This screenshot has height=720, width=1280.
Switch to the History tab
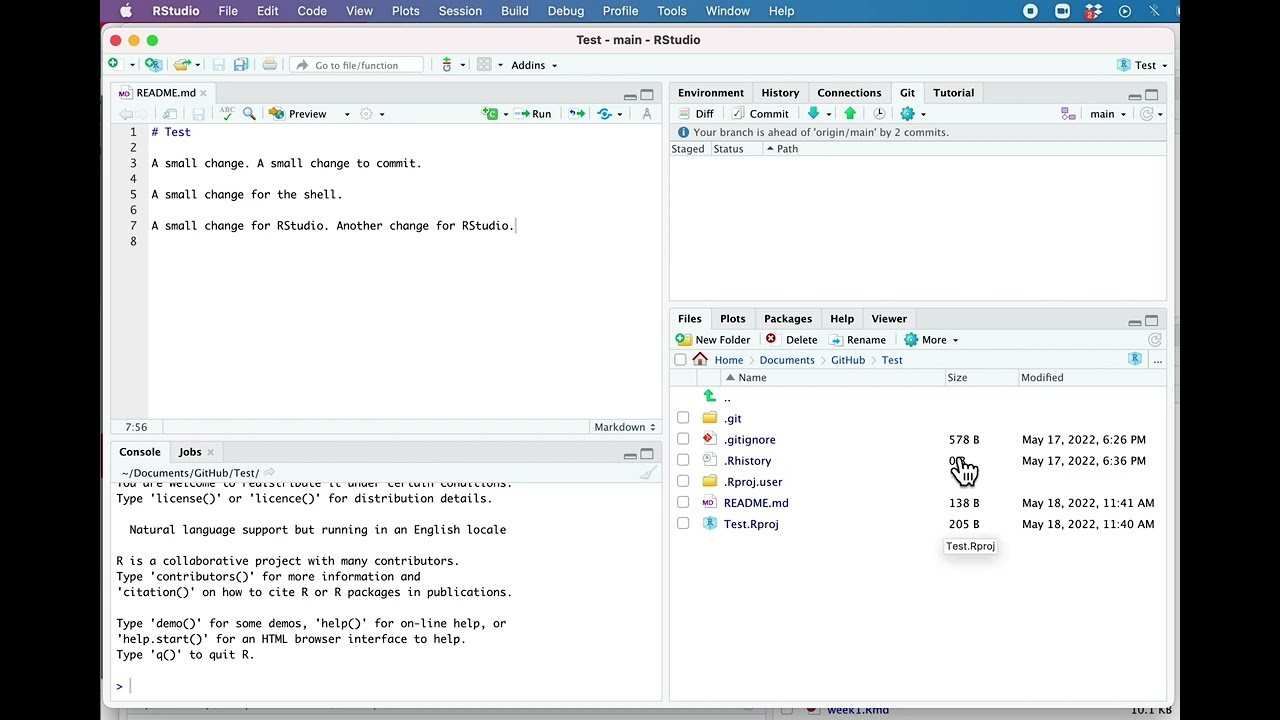tap(780, 93)
